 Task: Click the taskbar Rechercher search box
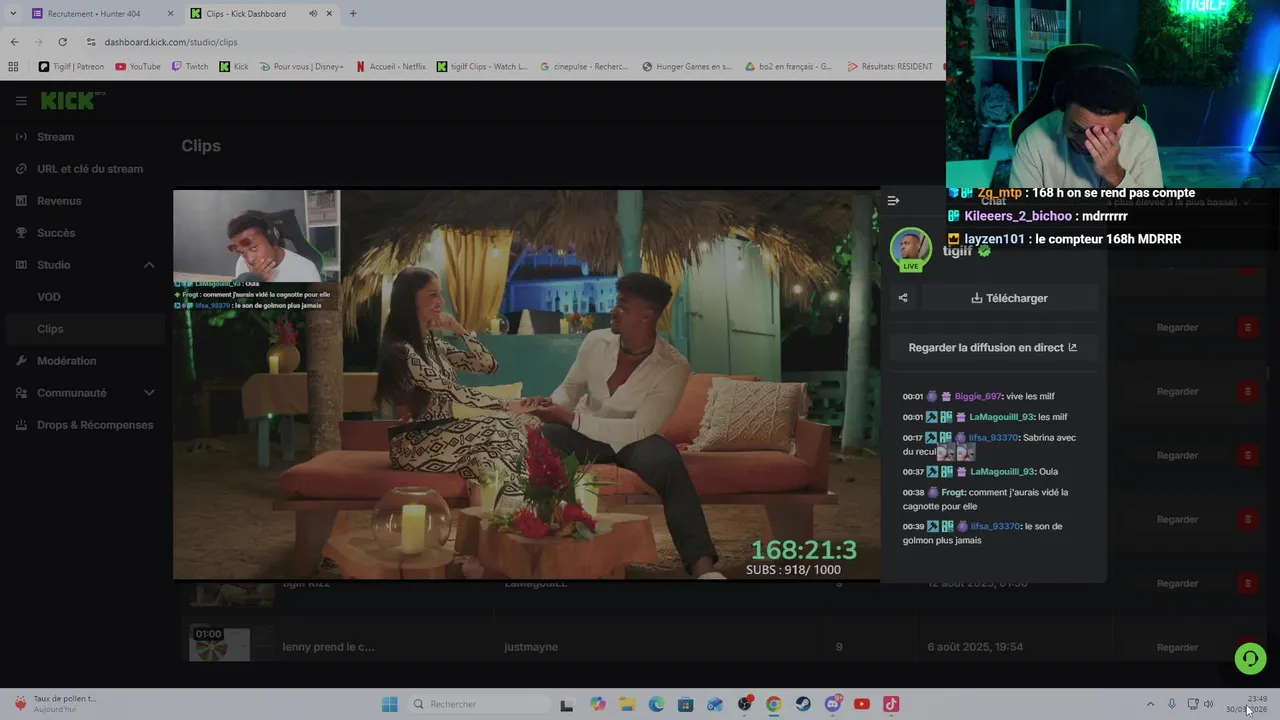(477, 704)
